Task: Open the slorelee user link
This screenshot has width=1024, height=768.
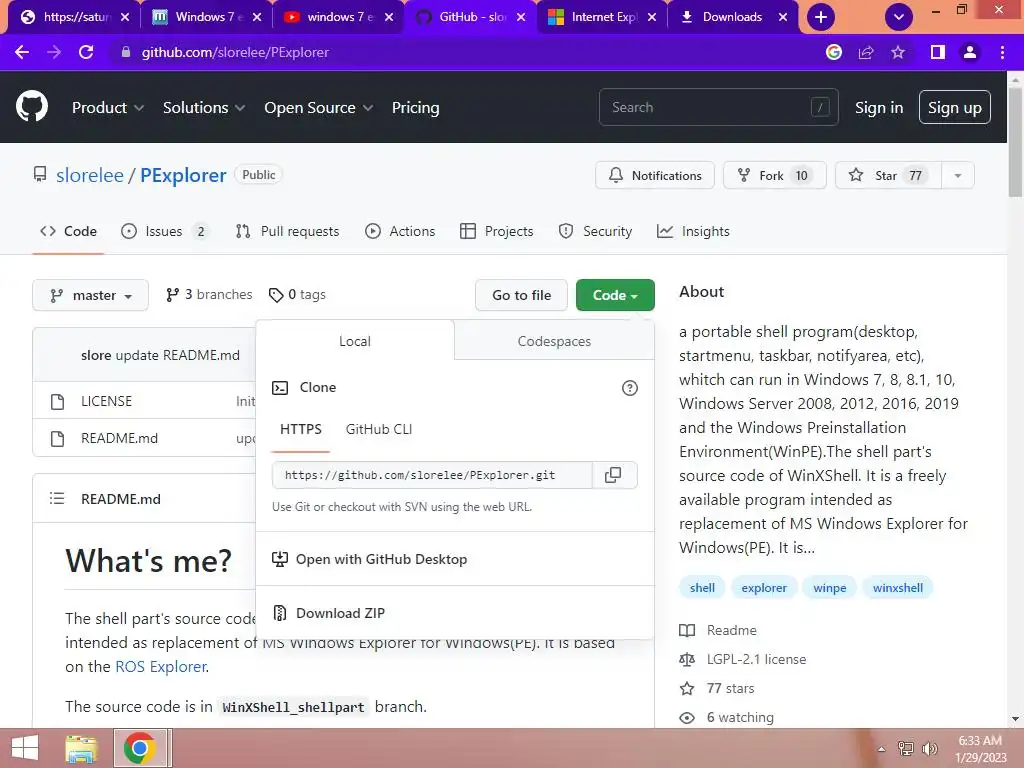Action: pos(89,175)
